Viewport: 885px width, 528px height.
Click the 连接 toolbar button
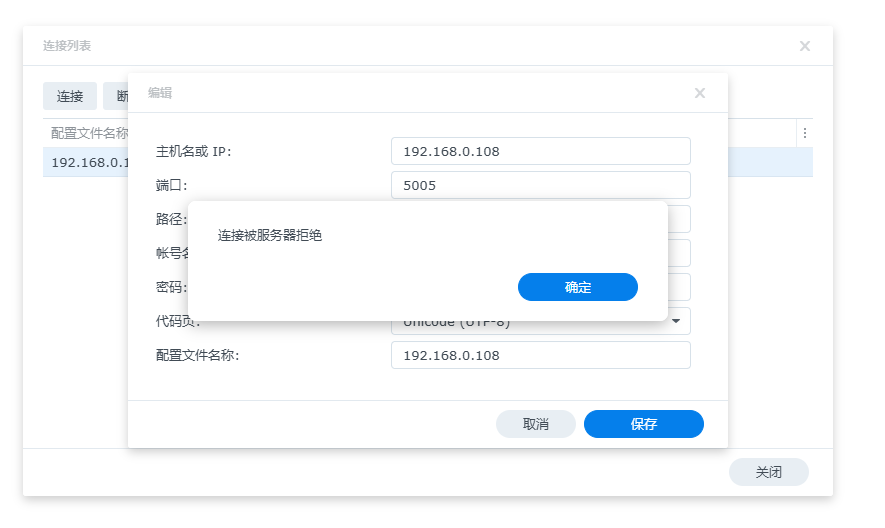tap(70, 96)
